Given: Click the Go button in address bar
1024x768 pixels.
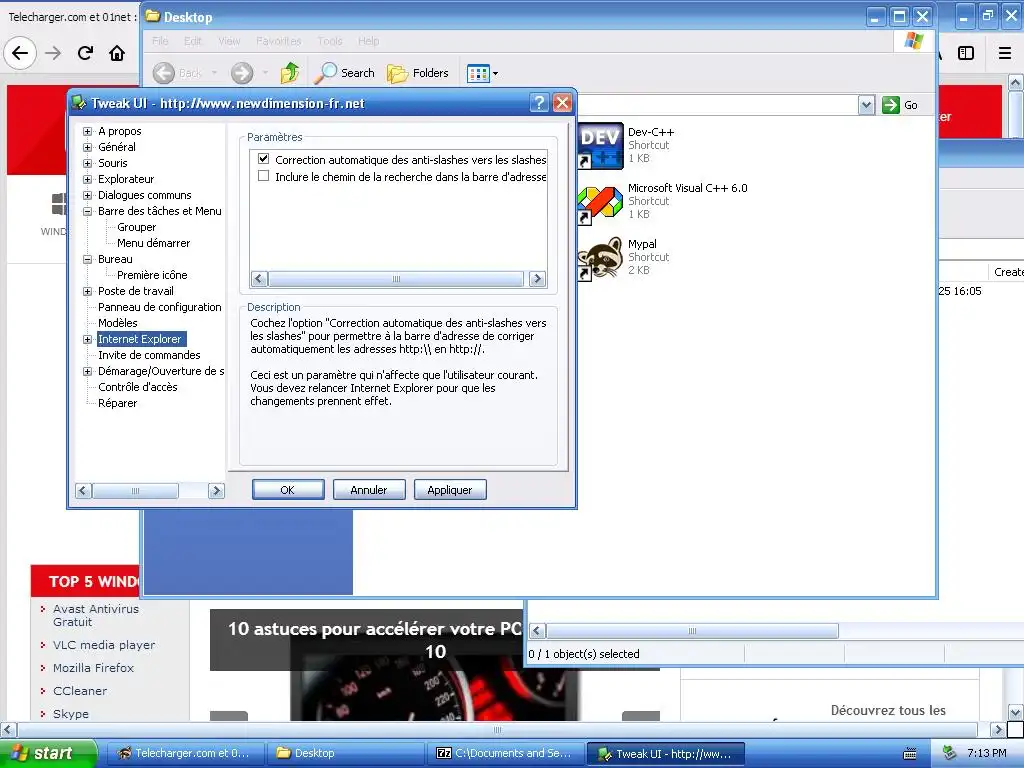Looking at the screenshot, I should pos(900,104).
